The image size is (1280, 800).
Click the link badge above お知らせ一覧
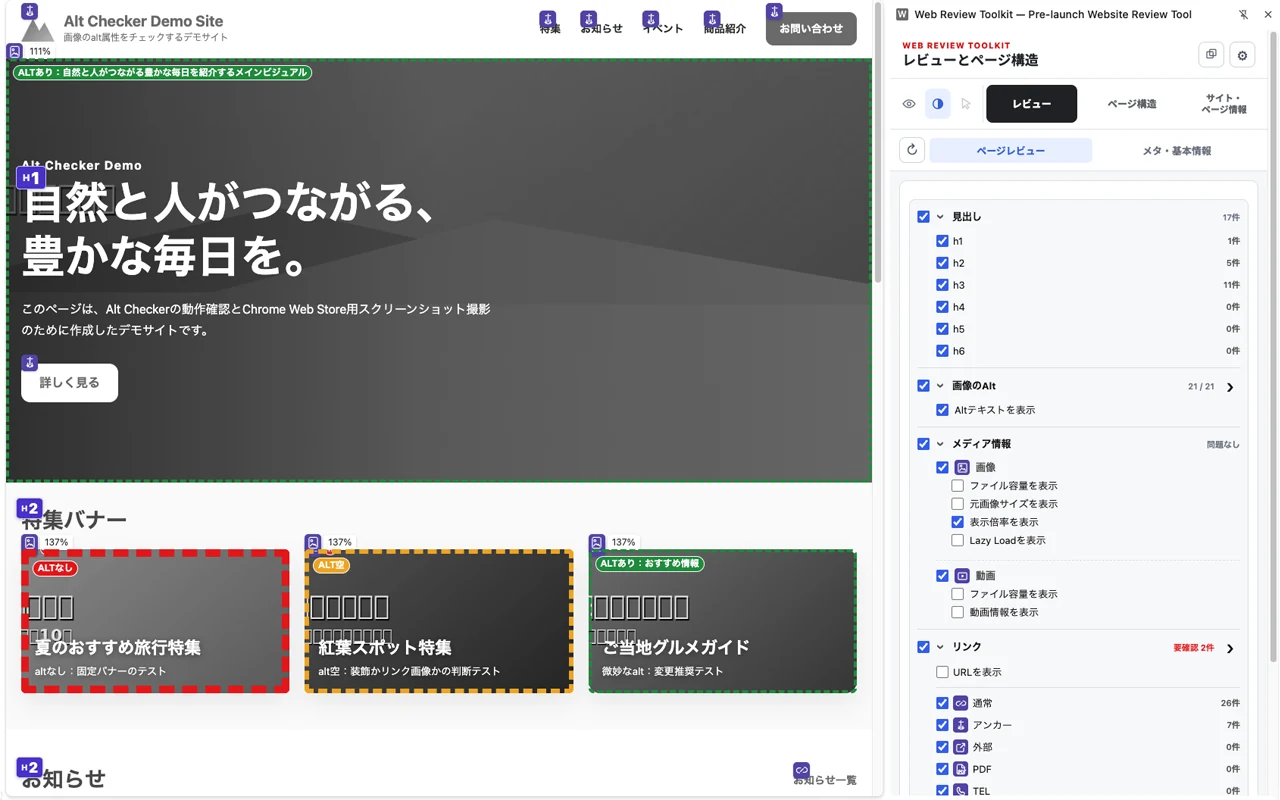801,770
